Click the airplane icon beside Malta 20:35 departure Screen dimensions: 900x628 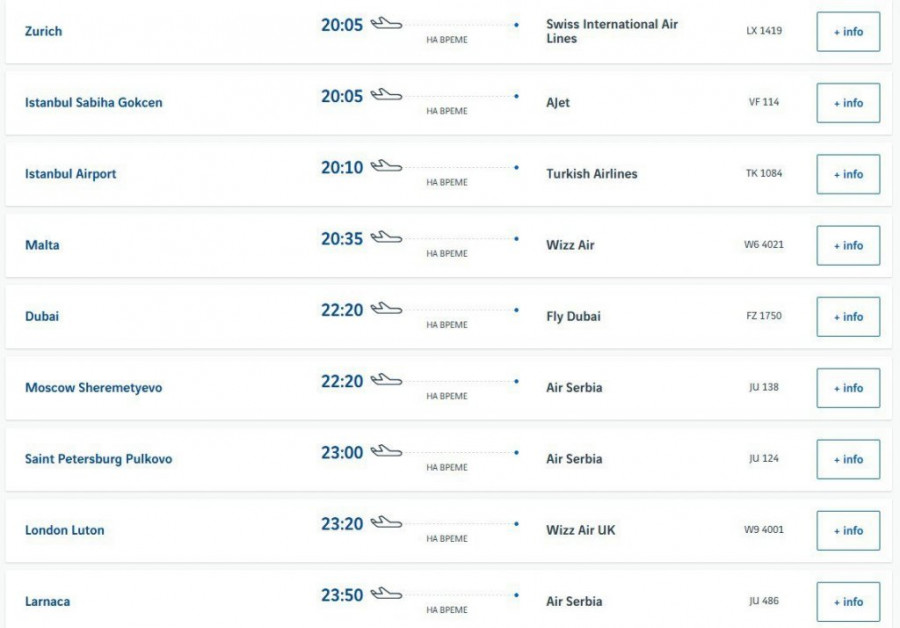(386, 237)
